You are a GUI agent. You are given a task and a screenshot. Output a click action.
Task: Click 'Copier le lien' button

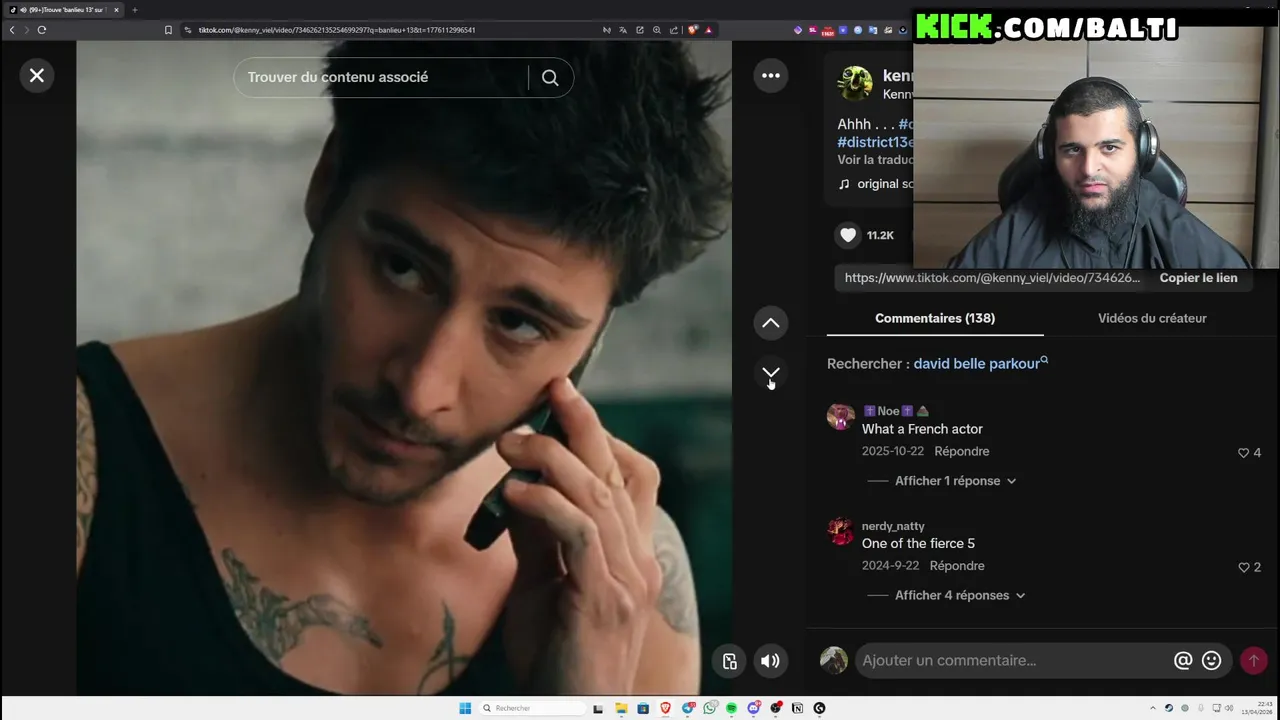click(1198, 278)
